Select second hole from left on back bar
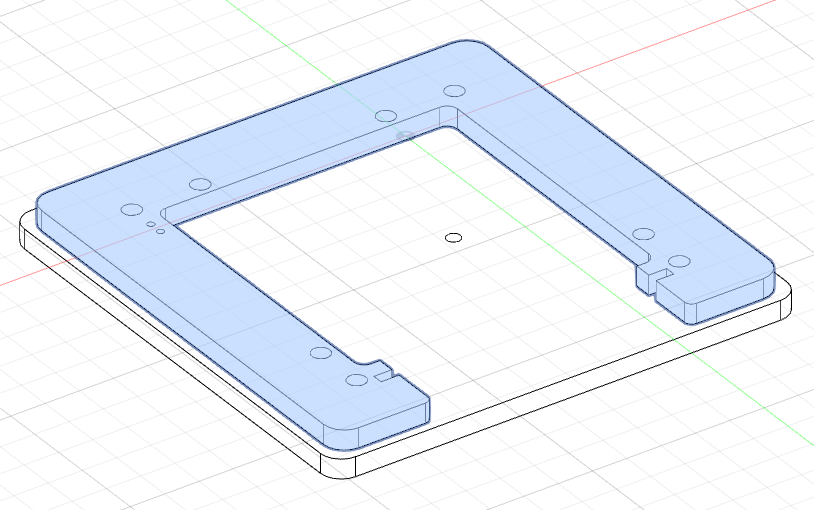This screenshot has height=510, width=814. 200,184
